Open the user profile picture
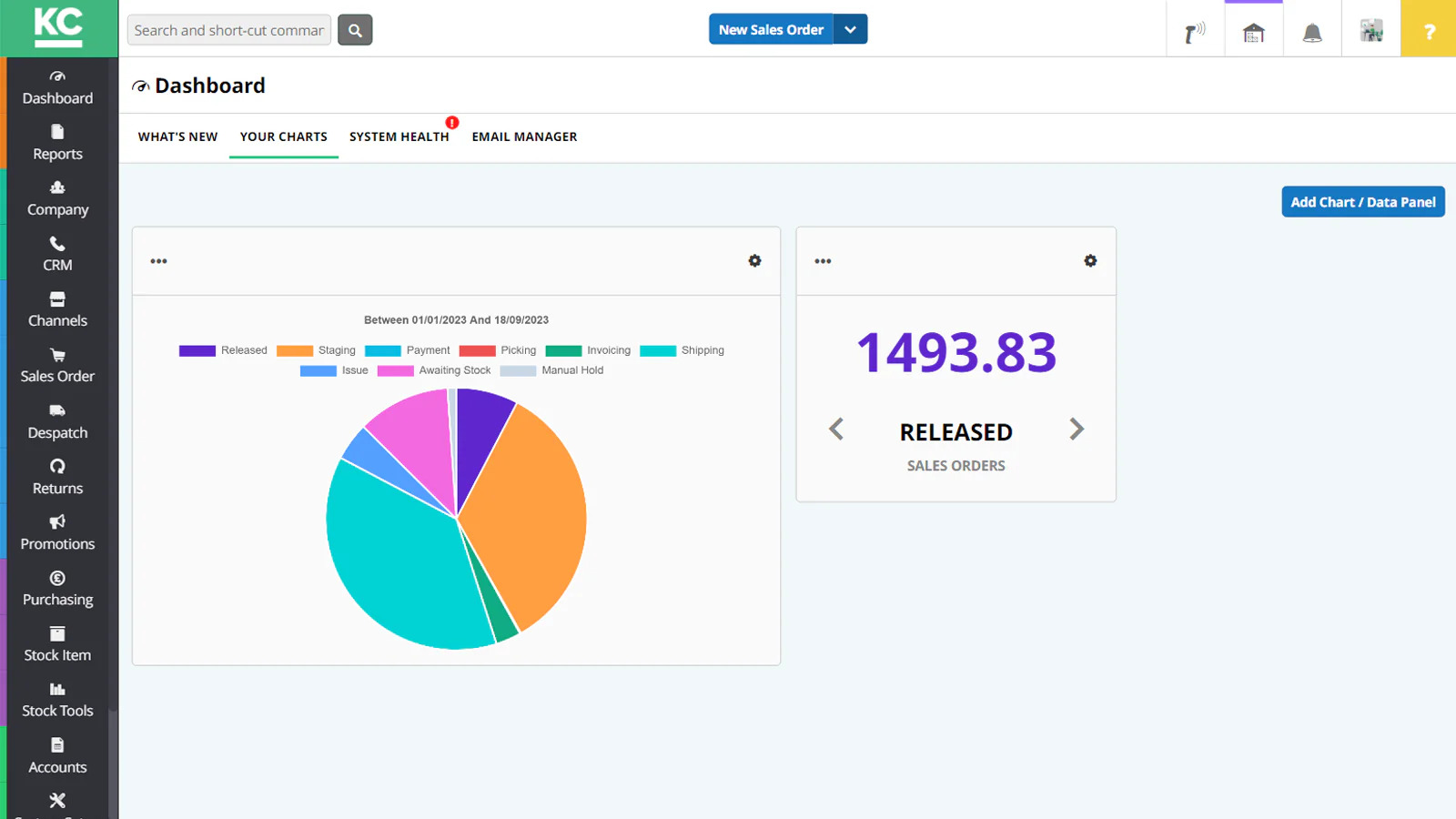This screenshot has height=819, width=1456. (x=1371, y=31)
